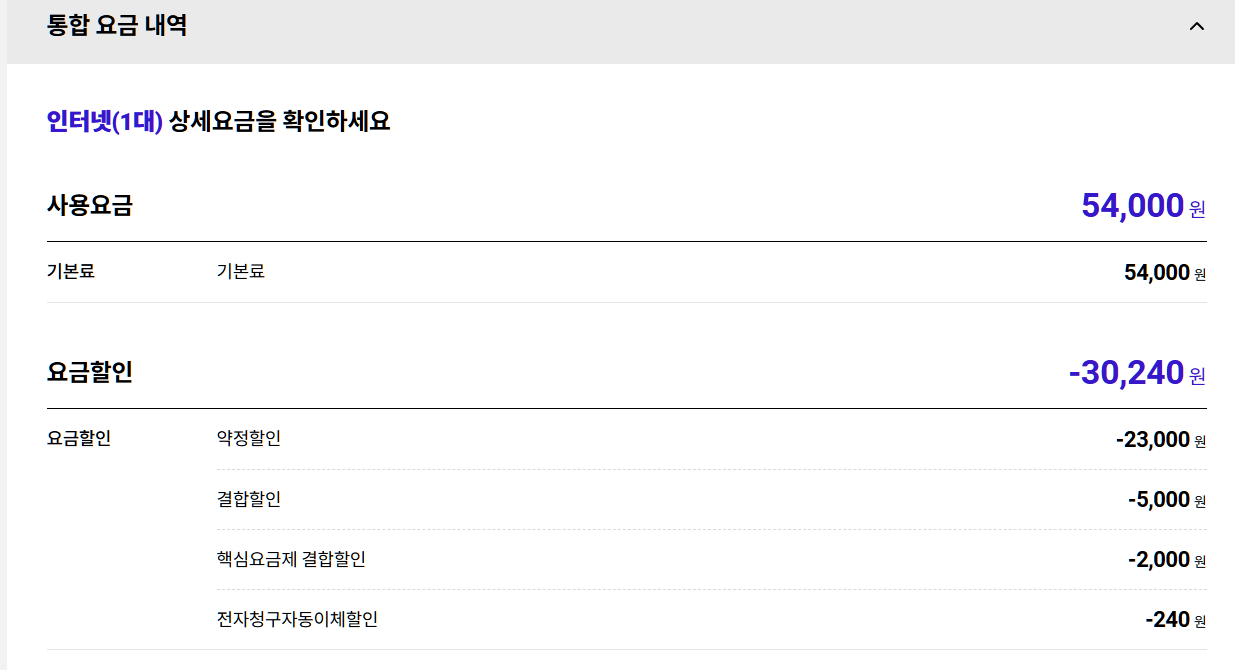Viewport: 1235px width, 670px height.
Task: Collapse the 통합 요금 내역 section chevron
Action: coord(1196,26)
